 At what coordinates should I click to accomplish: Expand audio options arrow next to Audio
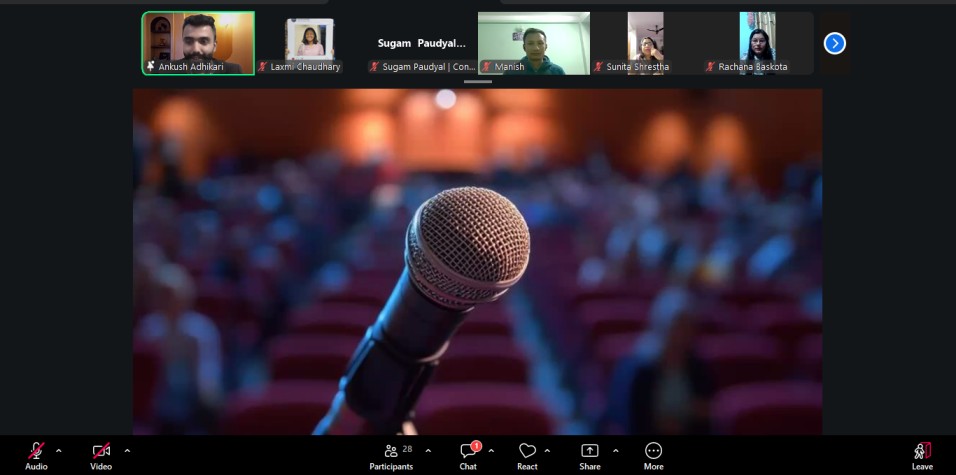click(x=59, y=450)
